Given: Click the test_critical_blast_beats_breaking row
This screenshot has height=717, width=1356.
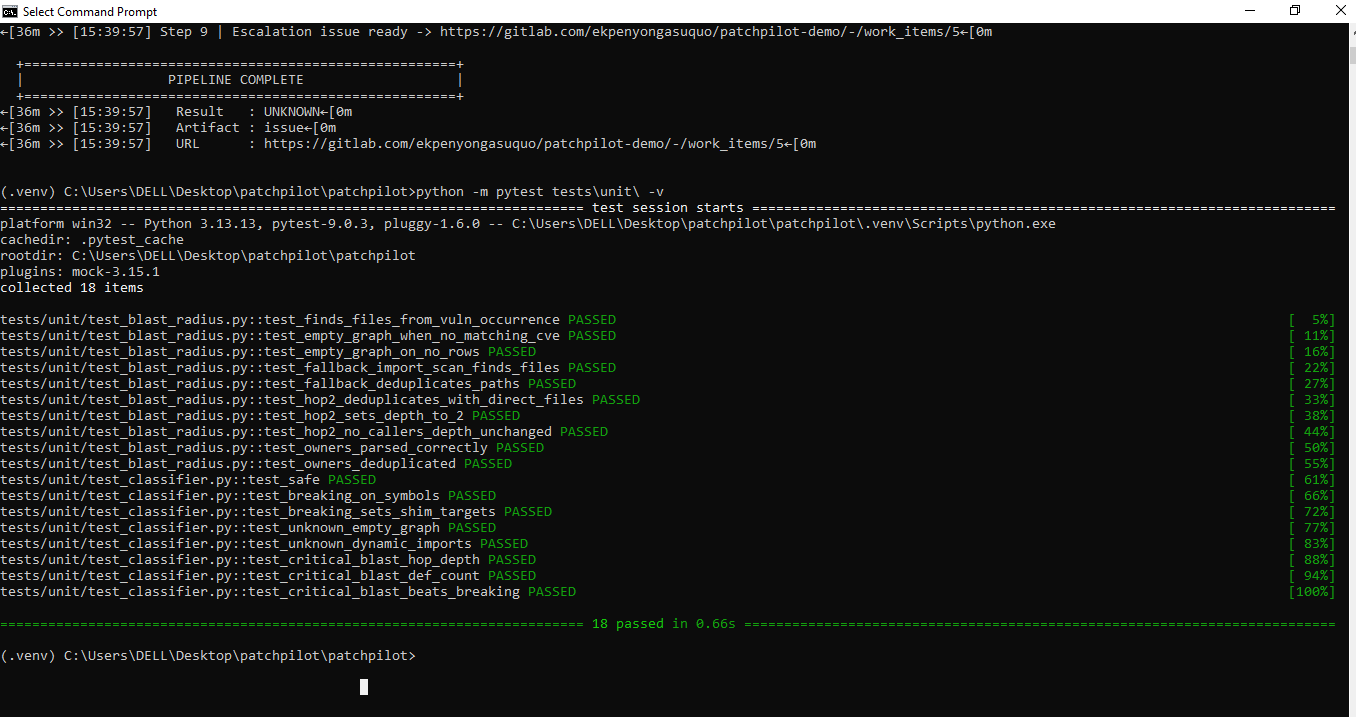Looking at the screenshot, I should click(668, 592).
